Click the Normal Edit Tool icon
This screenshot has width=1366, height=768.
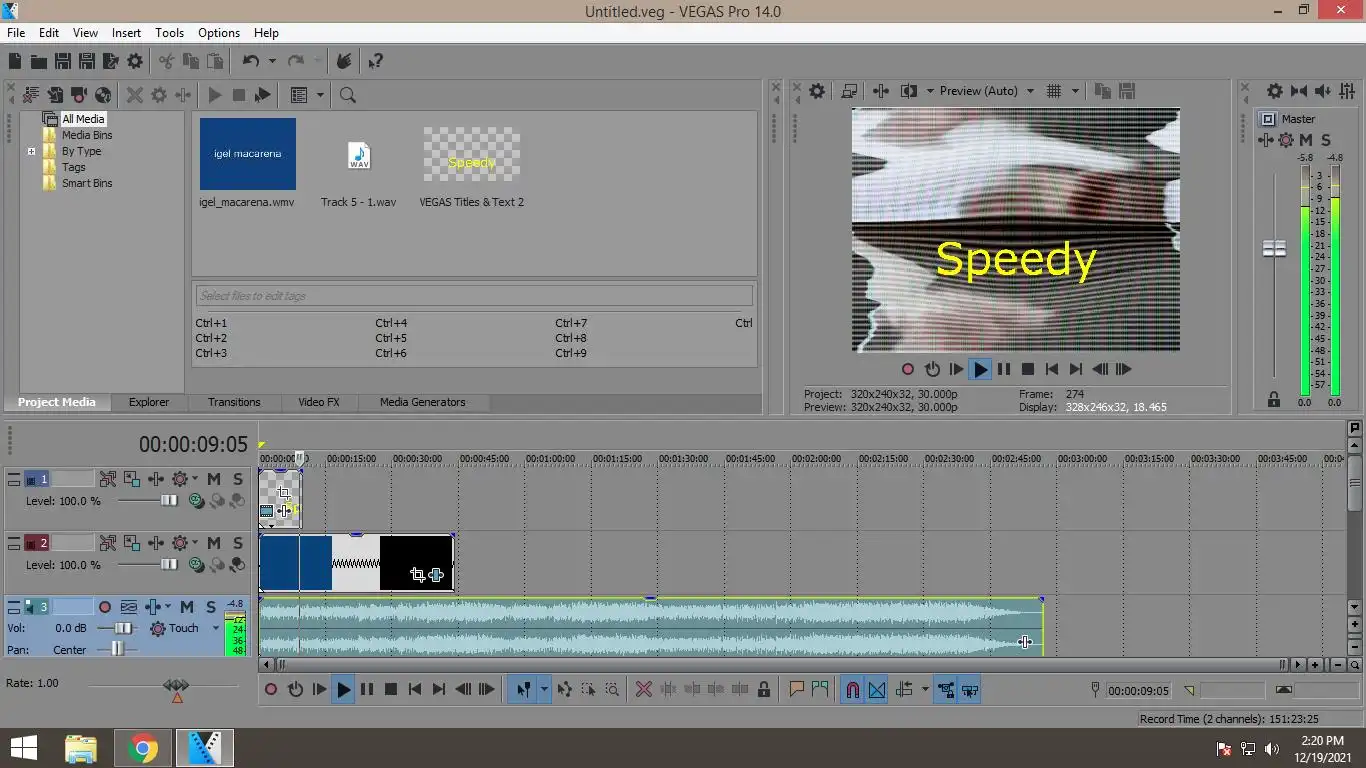524,689
